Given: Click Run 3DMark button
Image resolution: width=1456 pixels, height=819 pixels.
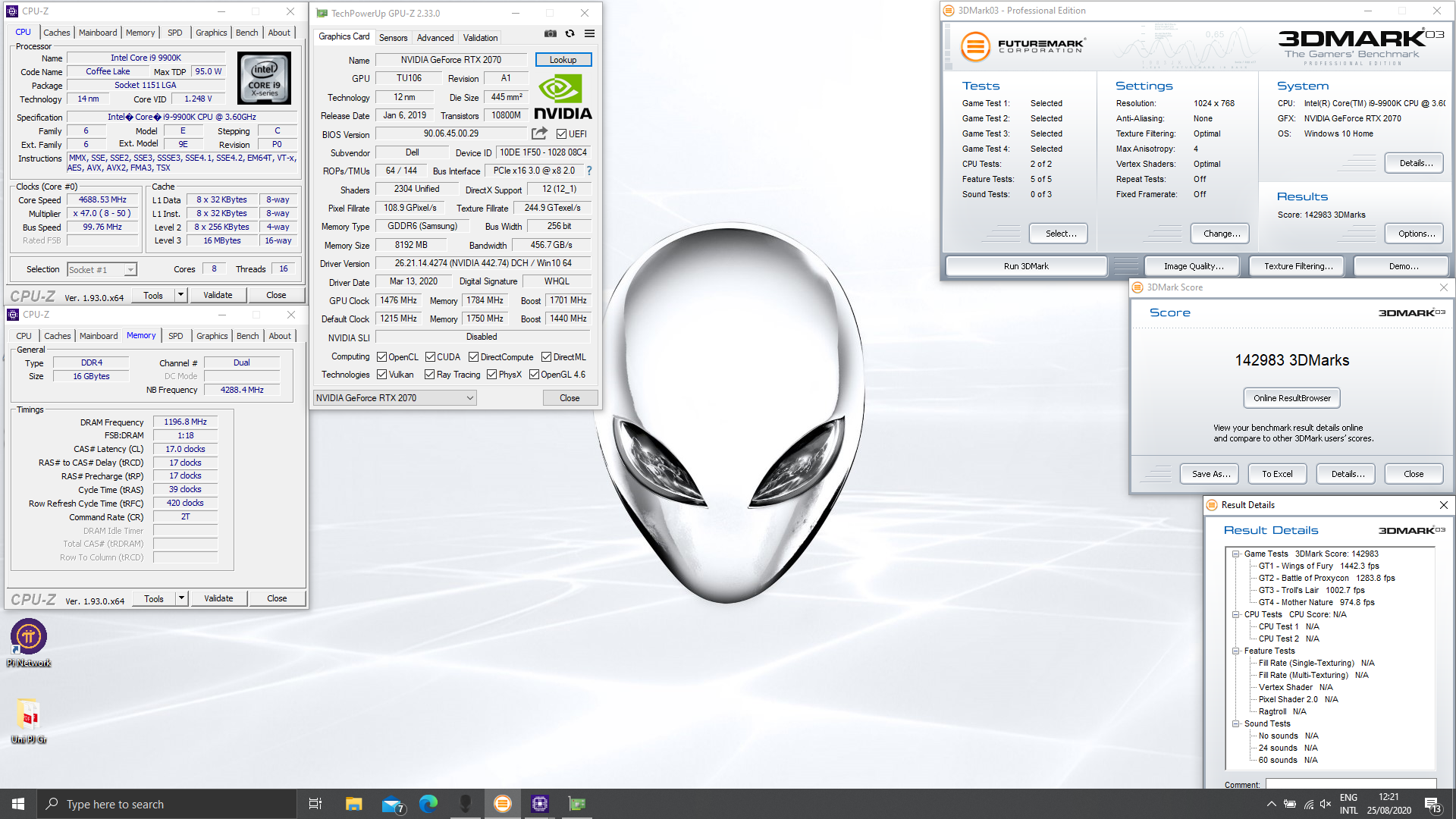Looking at the screenshot, I should point(1026,266).
